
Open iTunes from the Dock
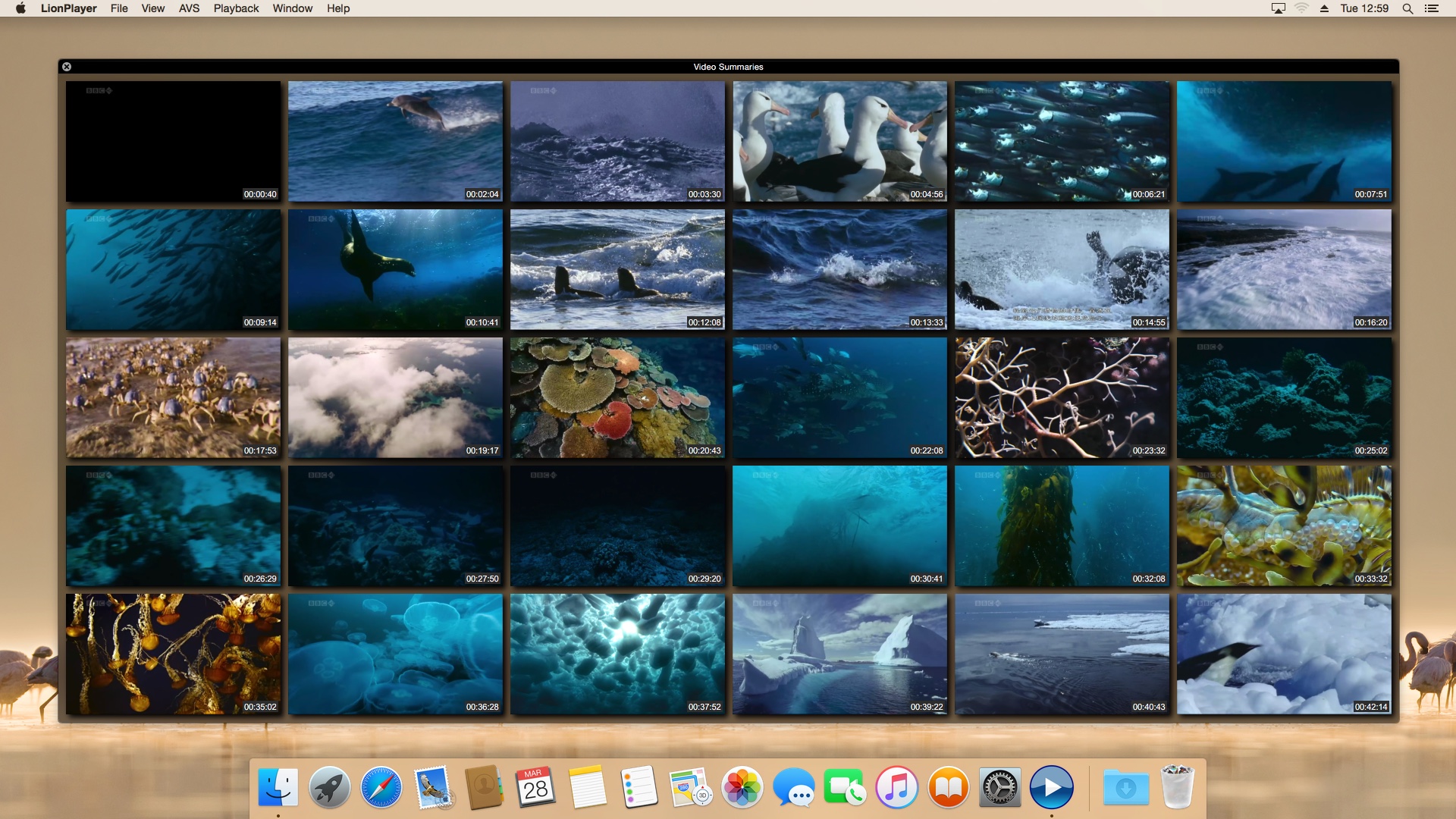[x=898, y=787]
